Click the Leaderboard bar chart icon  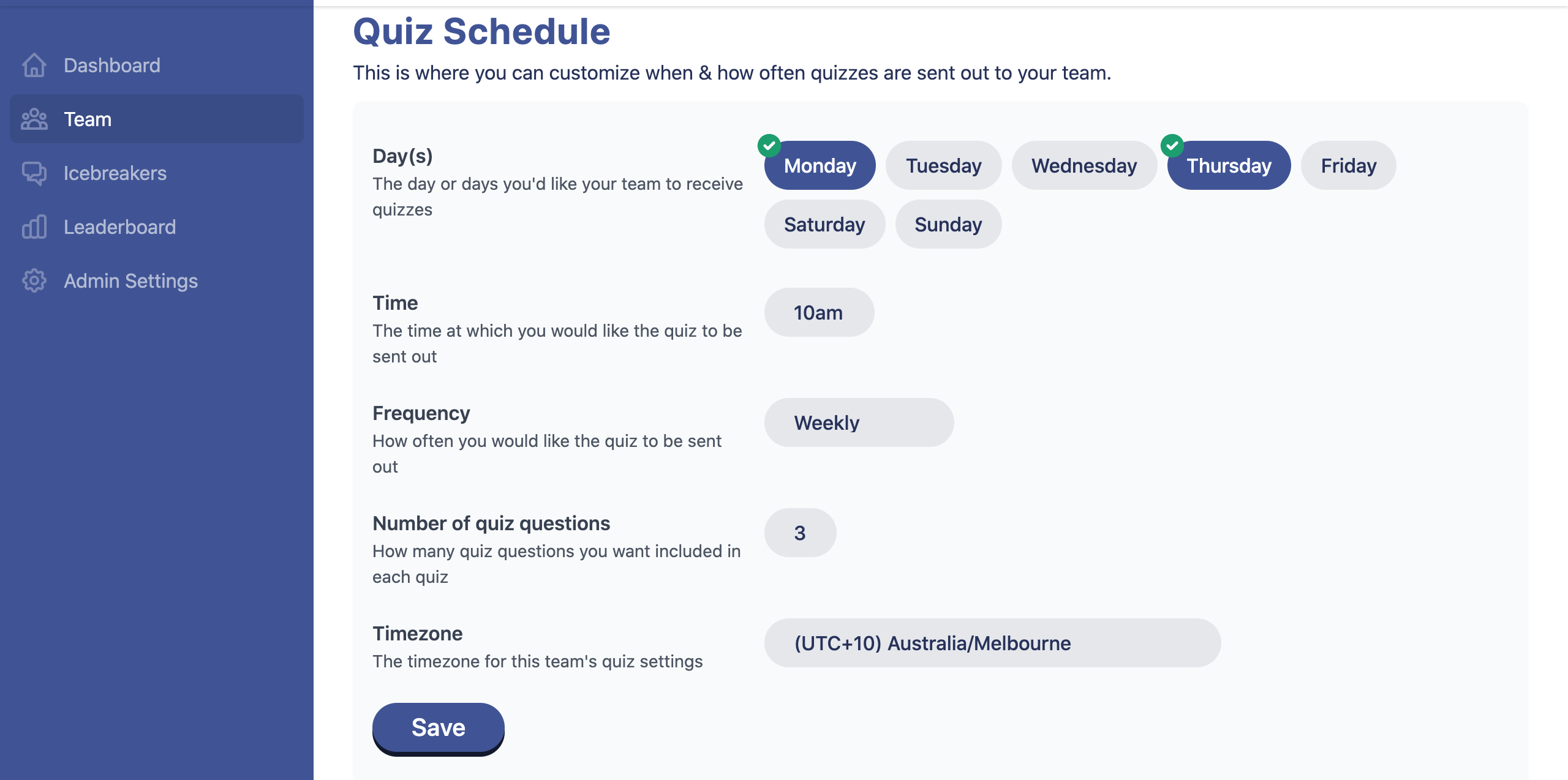pyautogui.click(x=34, y=227)
